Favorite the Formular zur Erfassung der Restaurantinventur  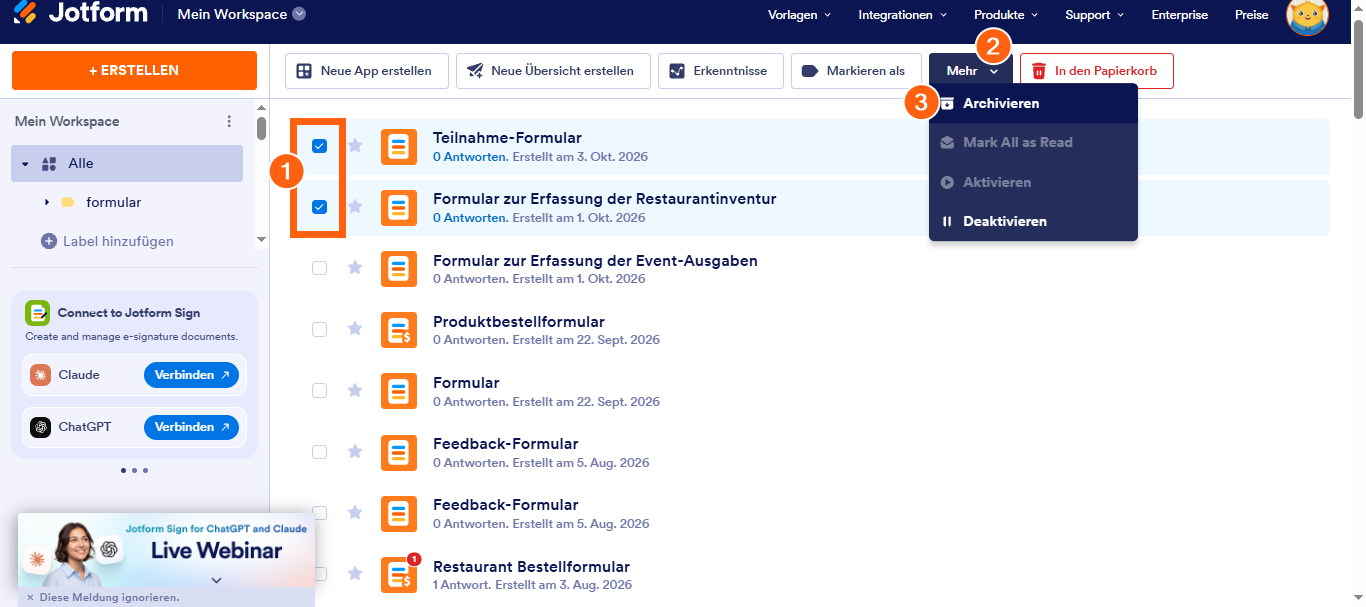[x=354, y=207]
